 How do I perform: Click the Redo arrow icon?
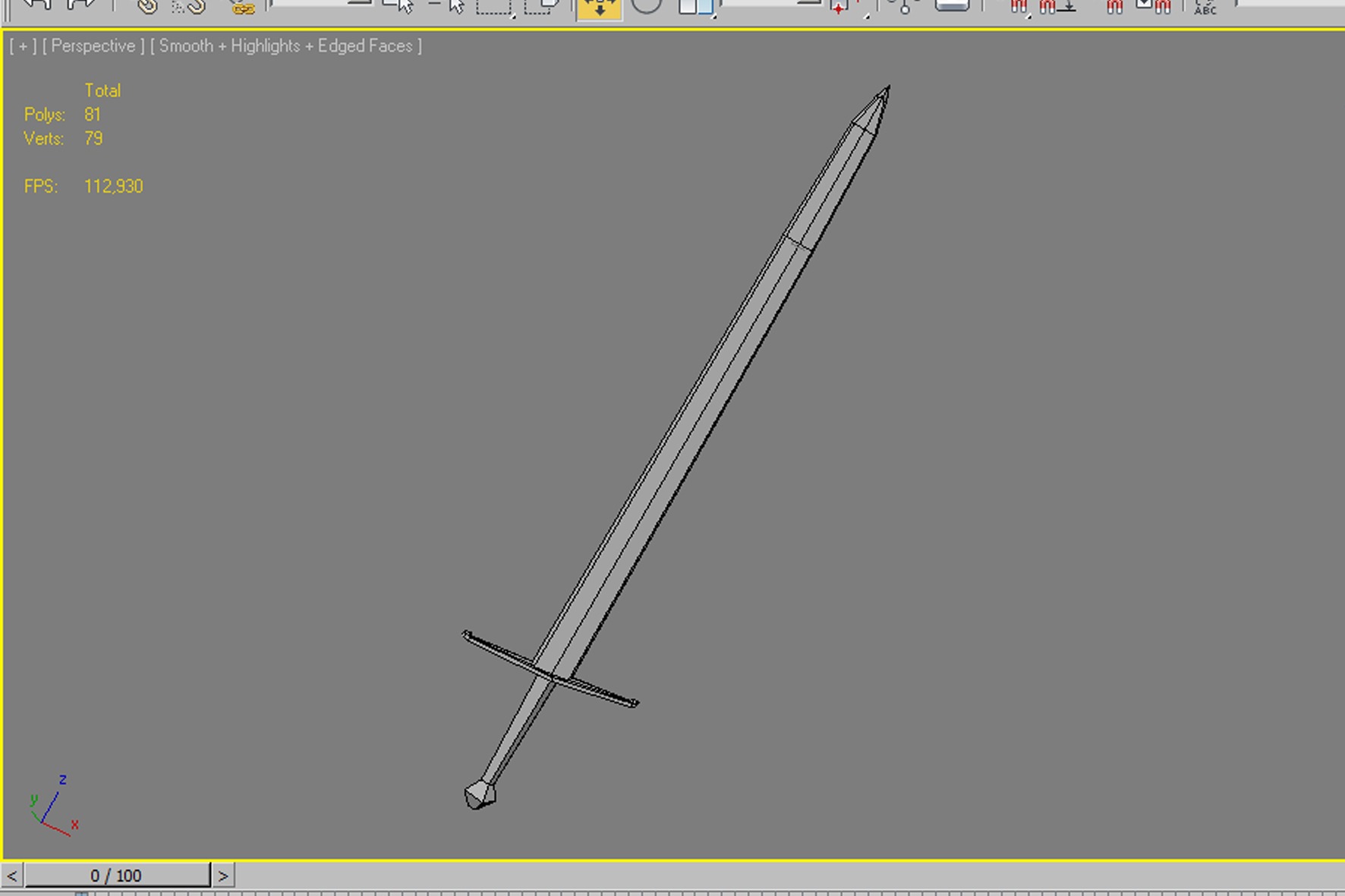(80, 5)
